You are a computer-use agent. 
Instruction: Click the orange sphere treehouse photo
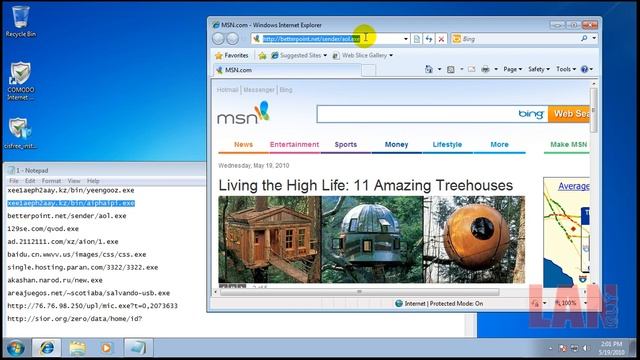tap(474, 239)
